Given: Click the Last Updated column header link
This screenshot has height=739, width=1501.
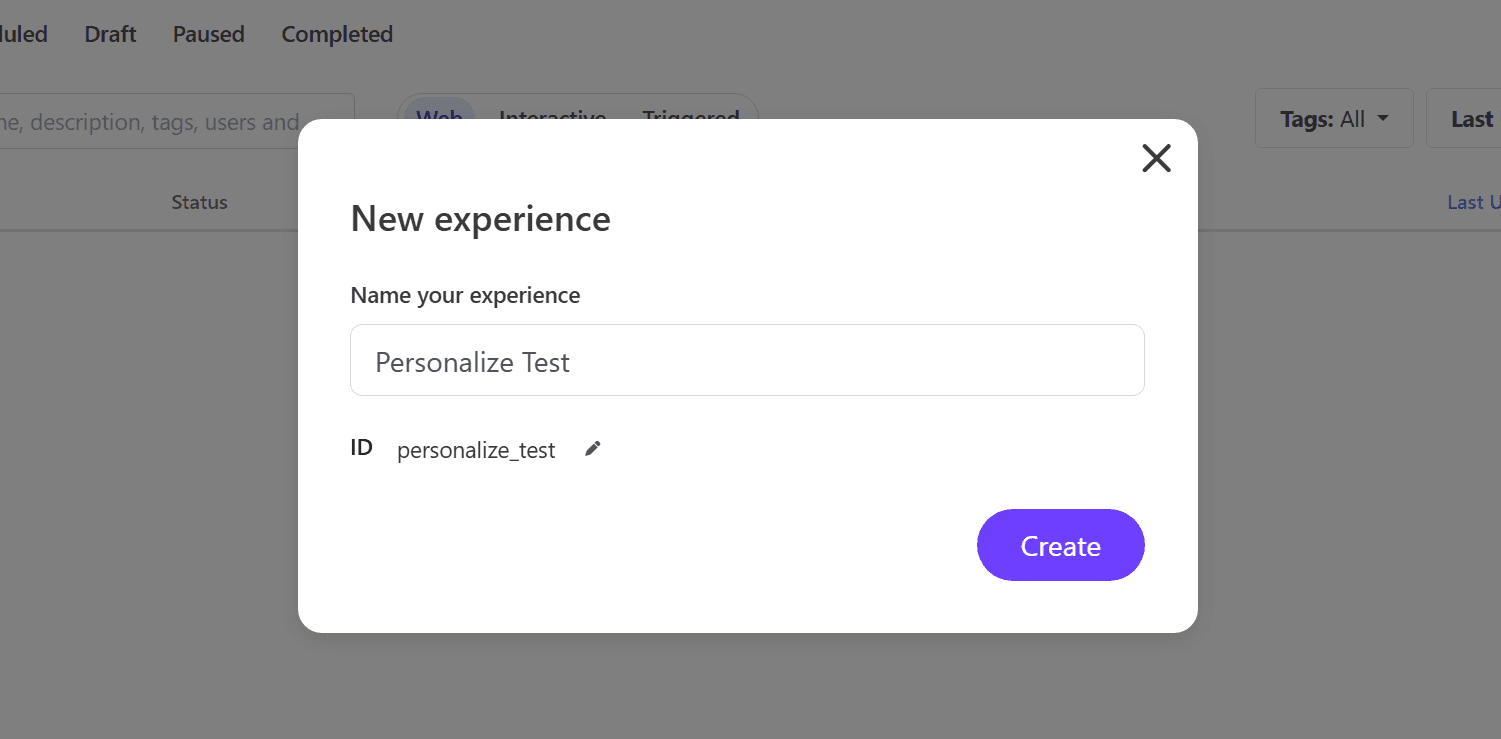Looking at the screenshot, I should tap(1472, 202).
